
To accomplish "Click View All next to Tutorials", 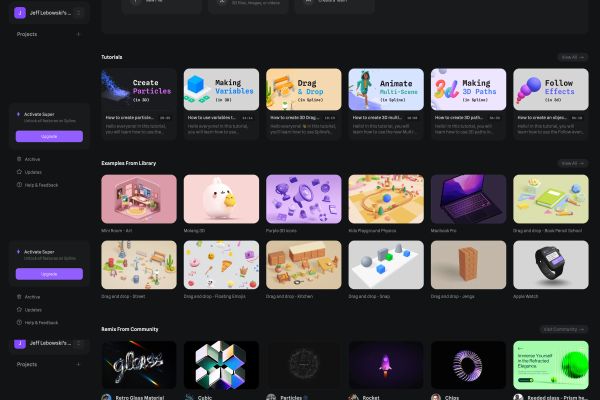I will click(x=572, y=57).
